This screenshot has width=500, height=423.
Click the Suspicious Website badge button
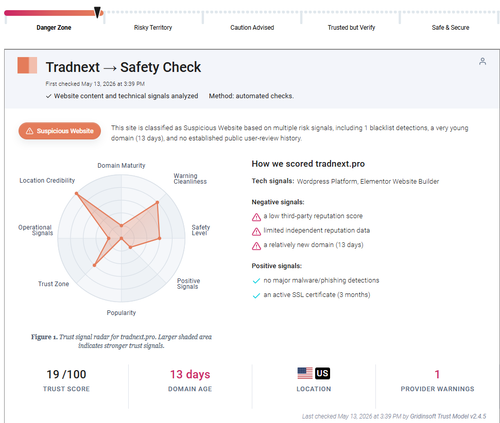point(60,131)
